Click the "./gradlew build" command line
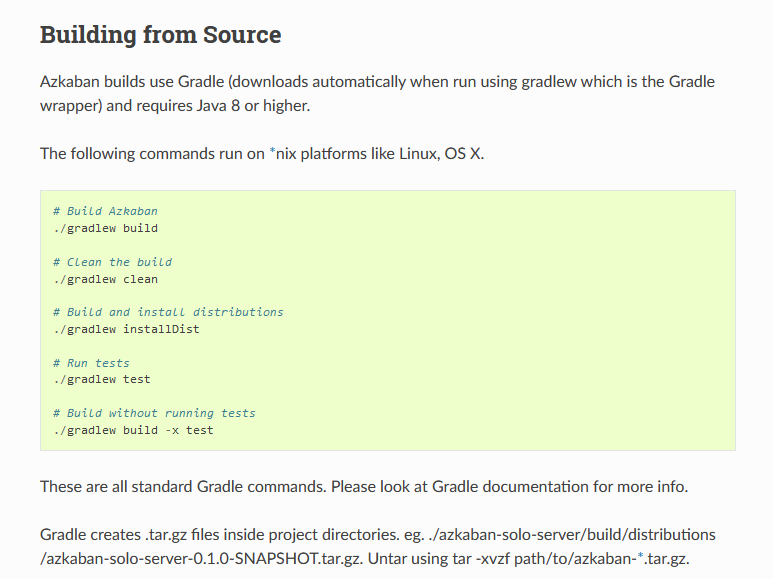The height and width of the screenshot is (579, 774). point(106,228)
